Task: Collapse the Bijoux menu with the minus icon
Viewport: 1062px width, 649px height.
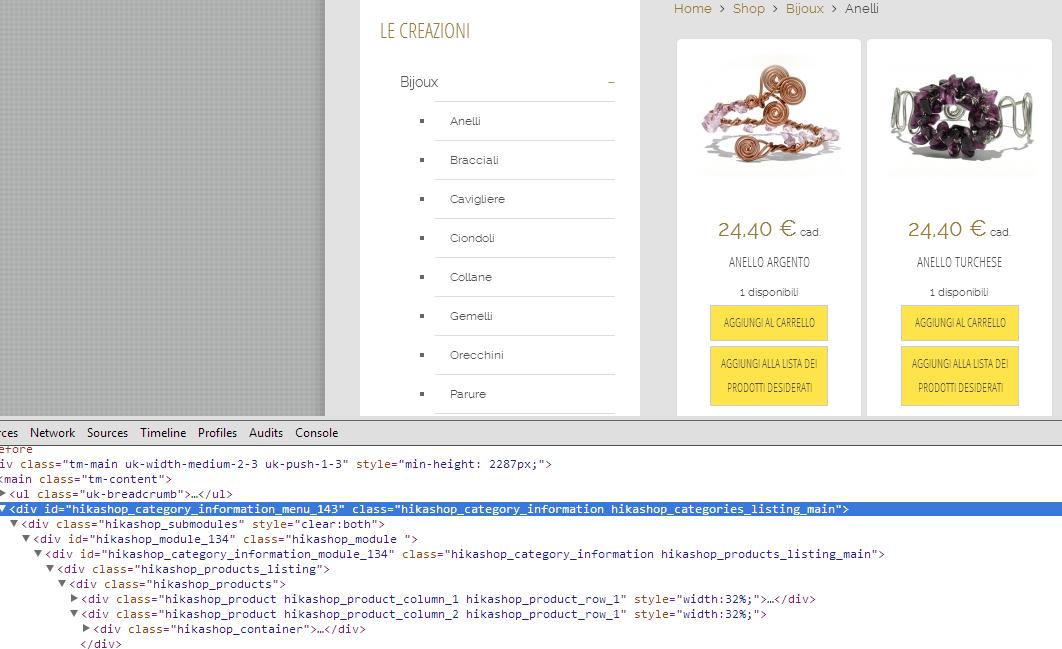Action: pos(611,82)
